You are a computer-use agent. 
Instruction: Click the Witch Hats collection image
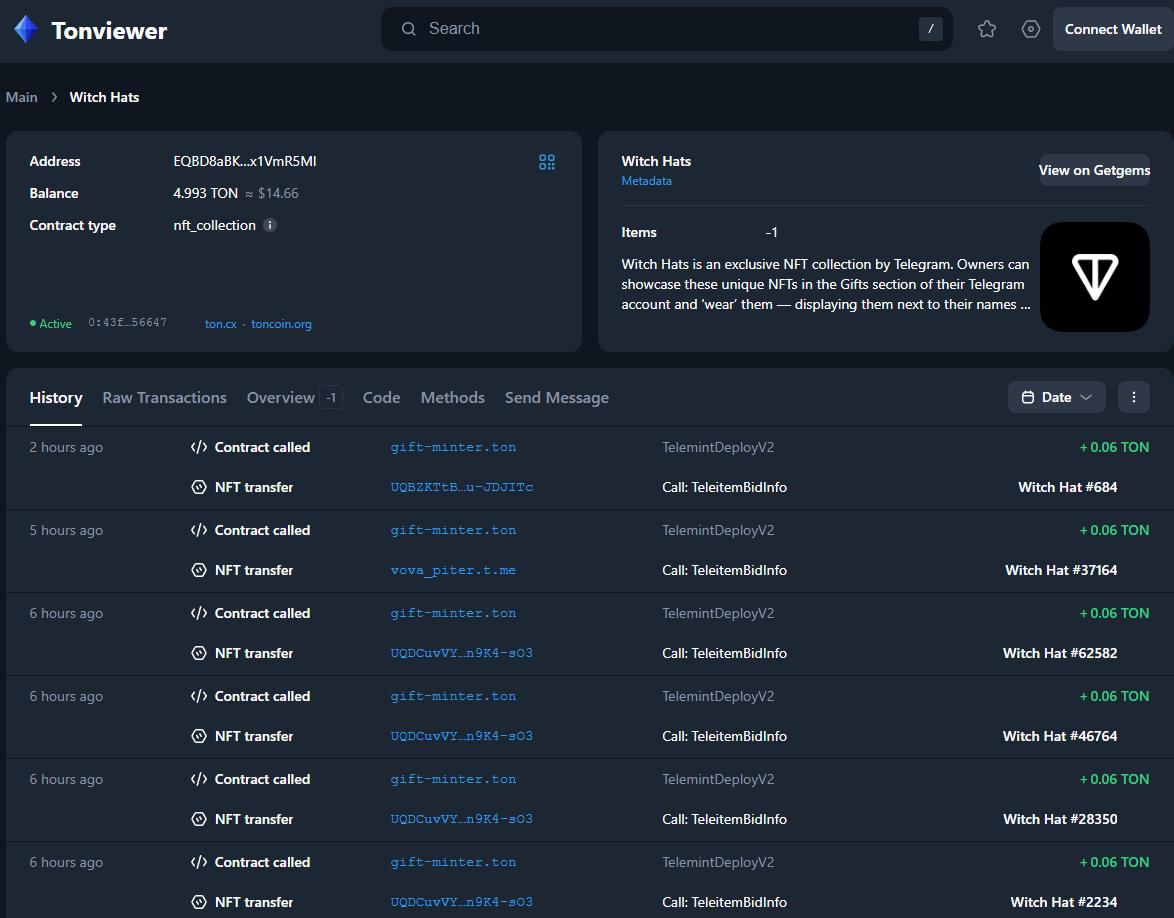click(x=1094, y=277)
